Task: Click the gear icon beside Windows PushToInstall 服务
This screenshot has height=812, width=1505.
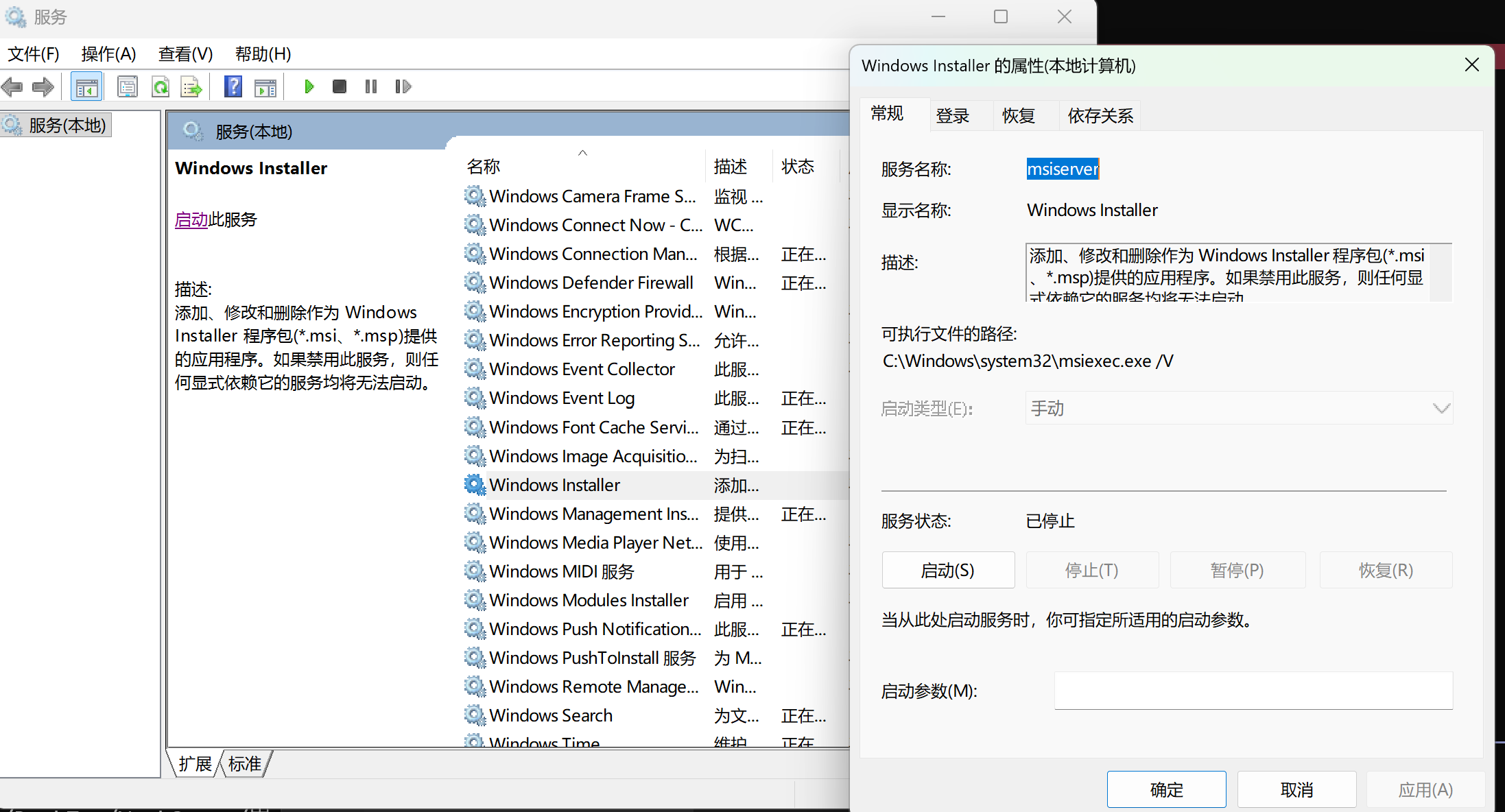Action: pos(475,658)
